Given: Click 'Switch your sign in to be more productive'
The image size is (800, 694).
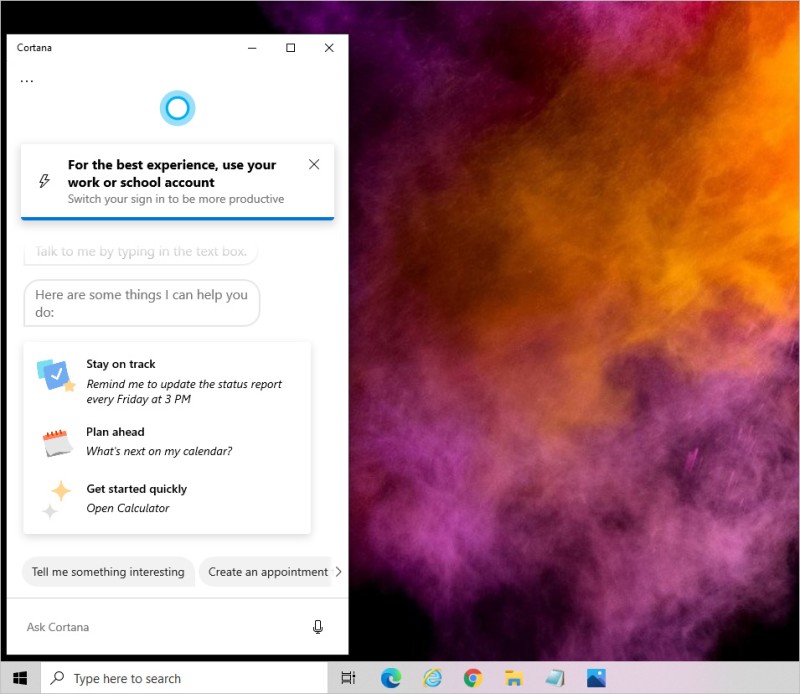Looking at the screenshot, I should click(x=176, y=199).
